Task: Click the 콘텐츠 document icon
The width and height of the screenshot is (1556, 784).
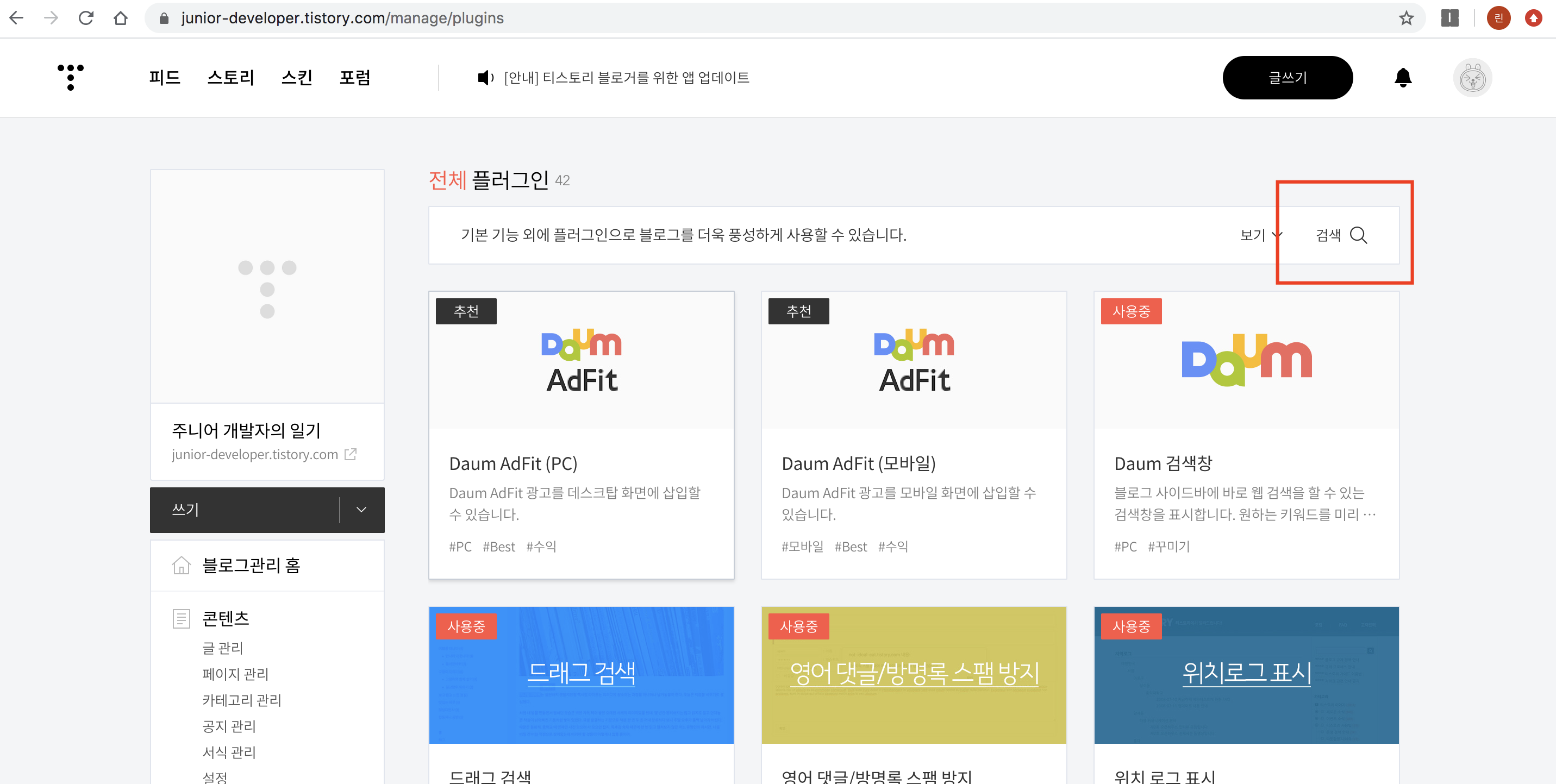Action: 181,618
